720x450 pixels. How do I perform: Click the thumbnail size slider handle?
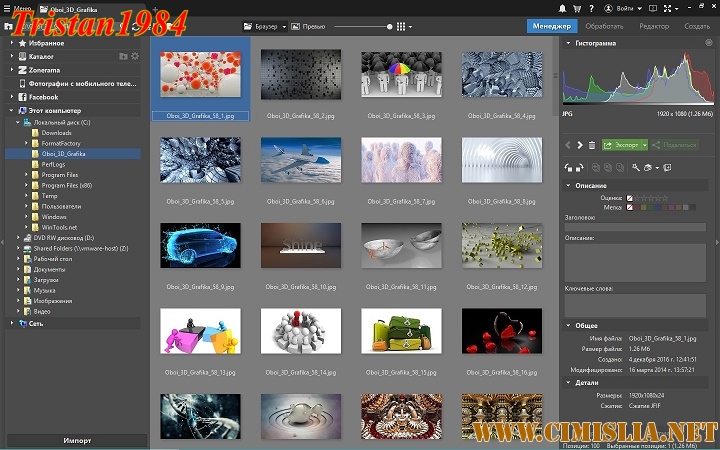point(388,26)
